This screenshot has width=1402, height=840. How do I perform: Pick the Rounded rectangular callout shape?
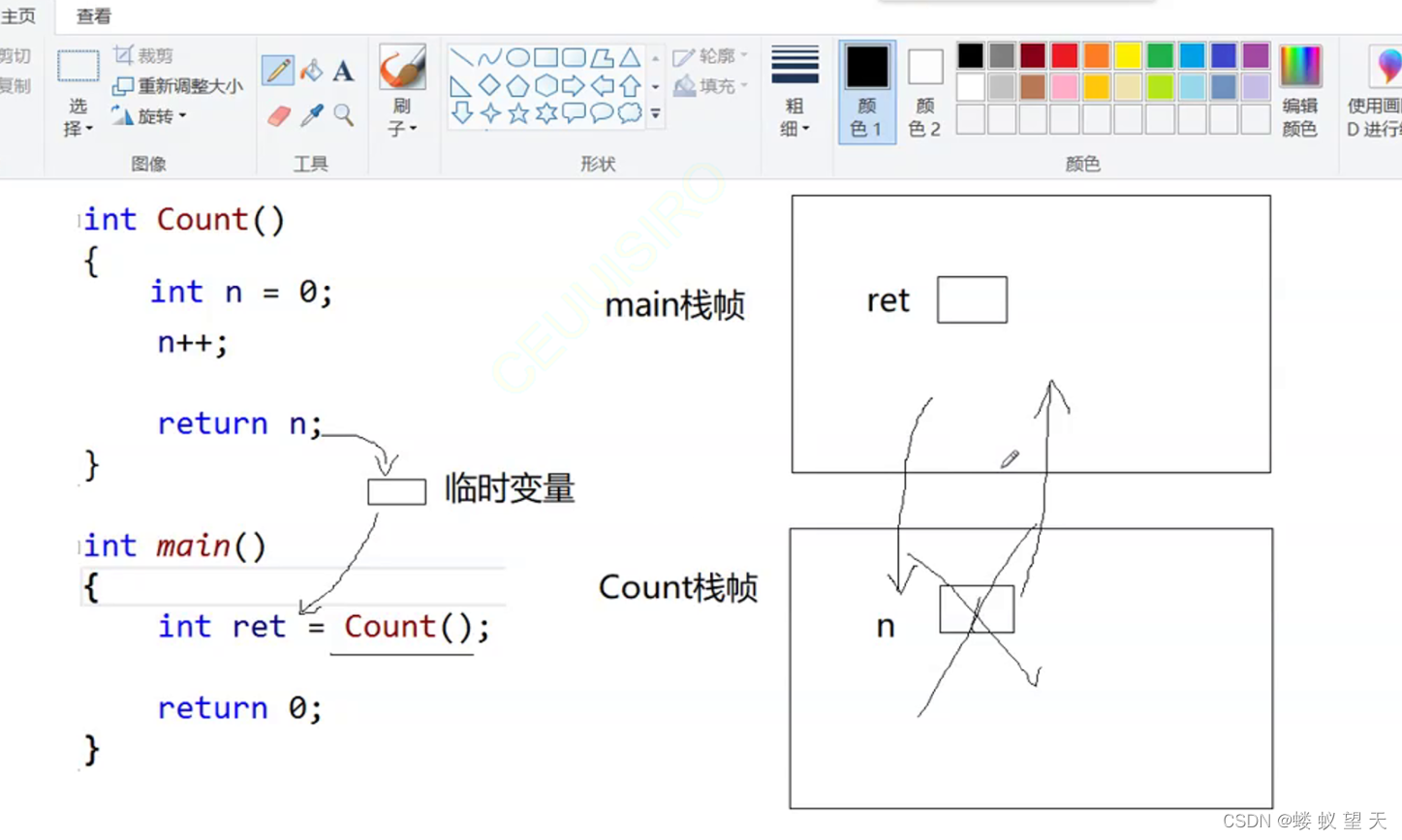pyautogui.click(x=574, y=113)
